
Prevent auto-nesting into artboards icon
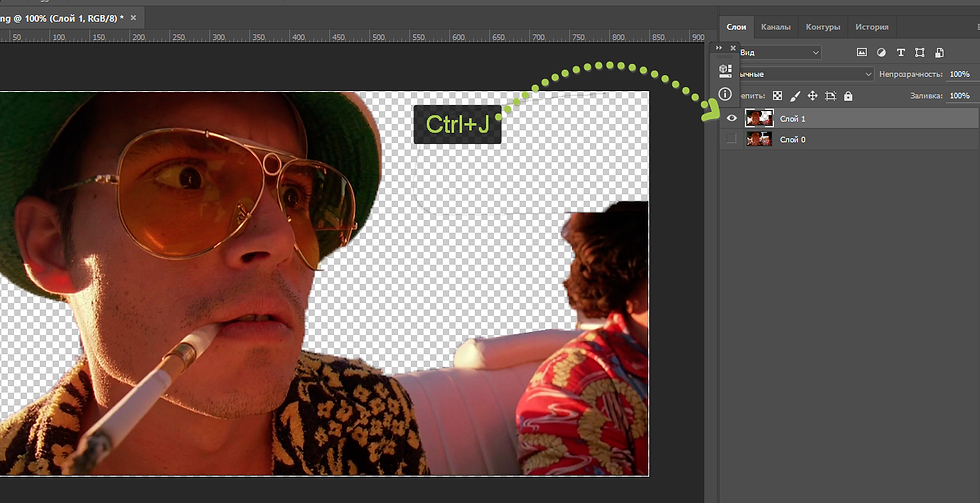tap(830, 96)
